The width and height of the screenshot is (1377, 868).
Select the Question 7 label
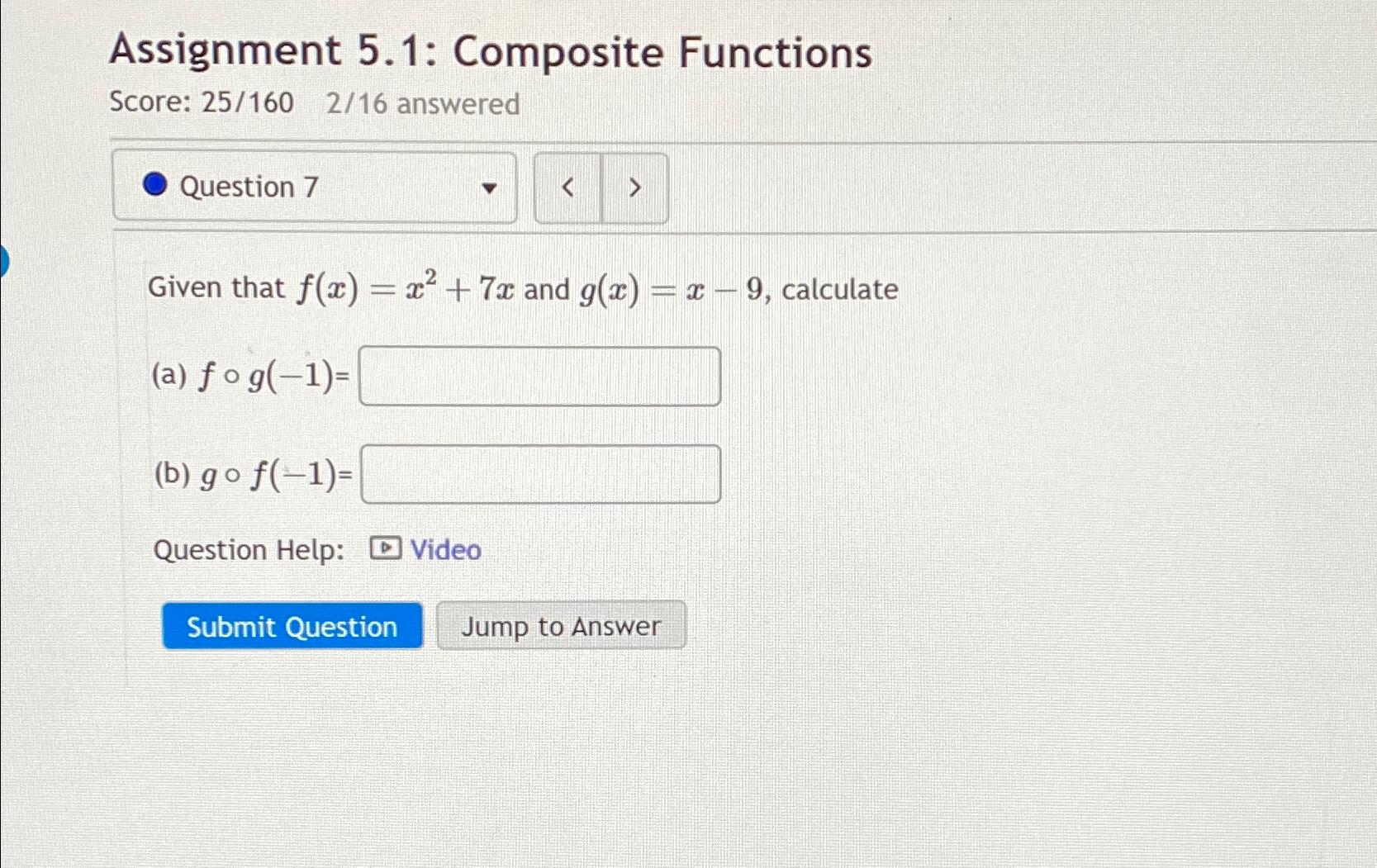[x=247, y=187]
